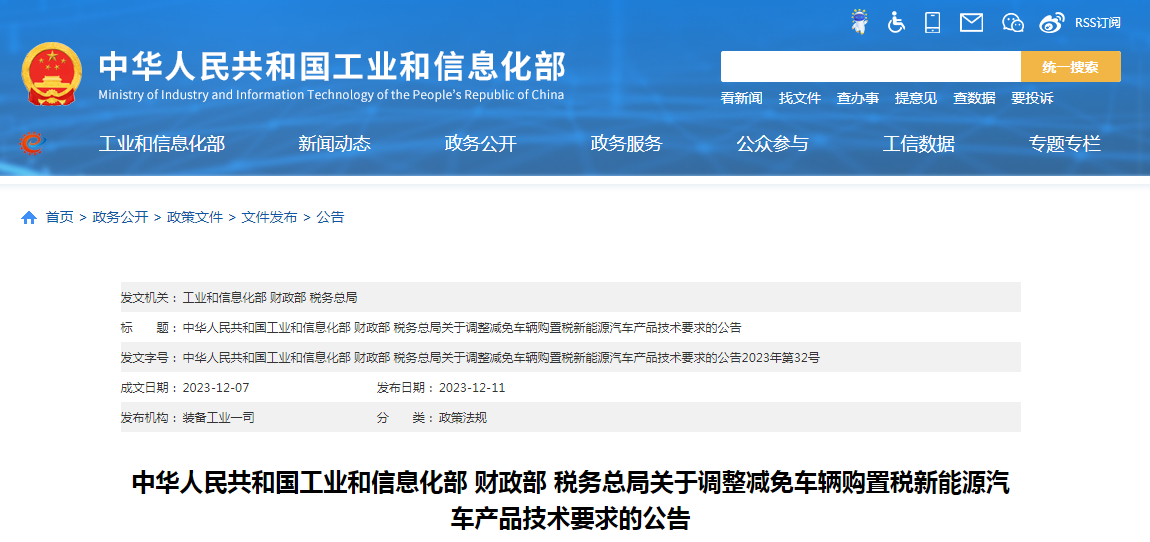Open the 政务公开 navigation menu
This screenshot has height=542, width=1150.
(480, 144)
